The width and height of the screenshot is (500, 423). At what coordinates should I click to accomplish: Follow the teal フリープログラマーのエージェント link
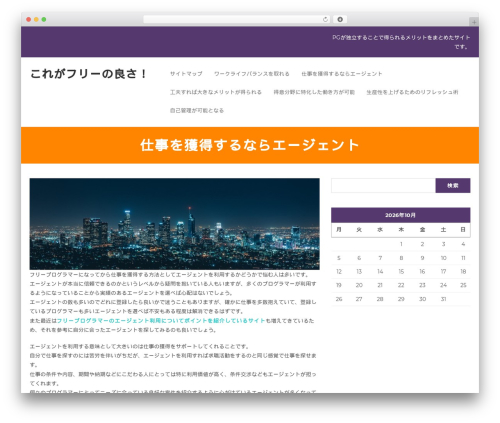coord(161,321)
